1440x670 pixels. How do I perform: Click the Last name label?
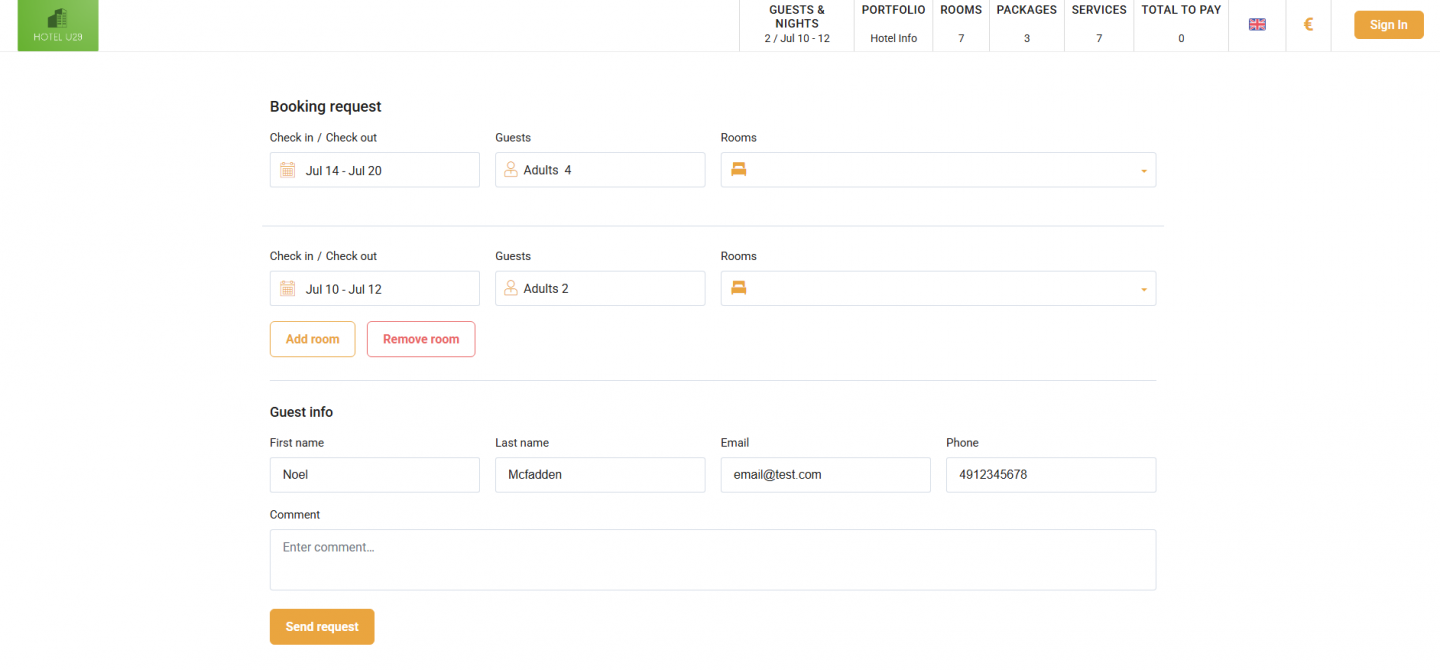[522, 443]
